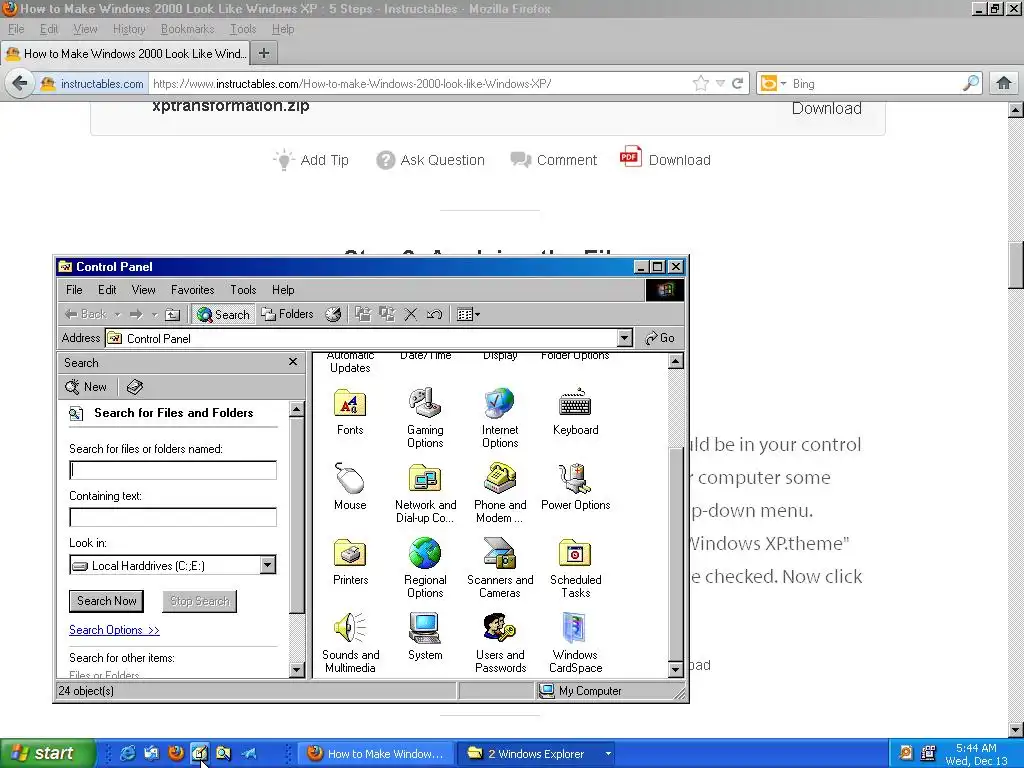Open Regional Options globe icon

pos(425,569)
